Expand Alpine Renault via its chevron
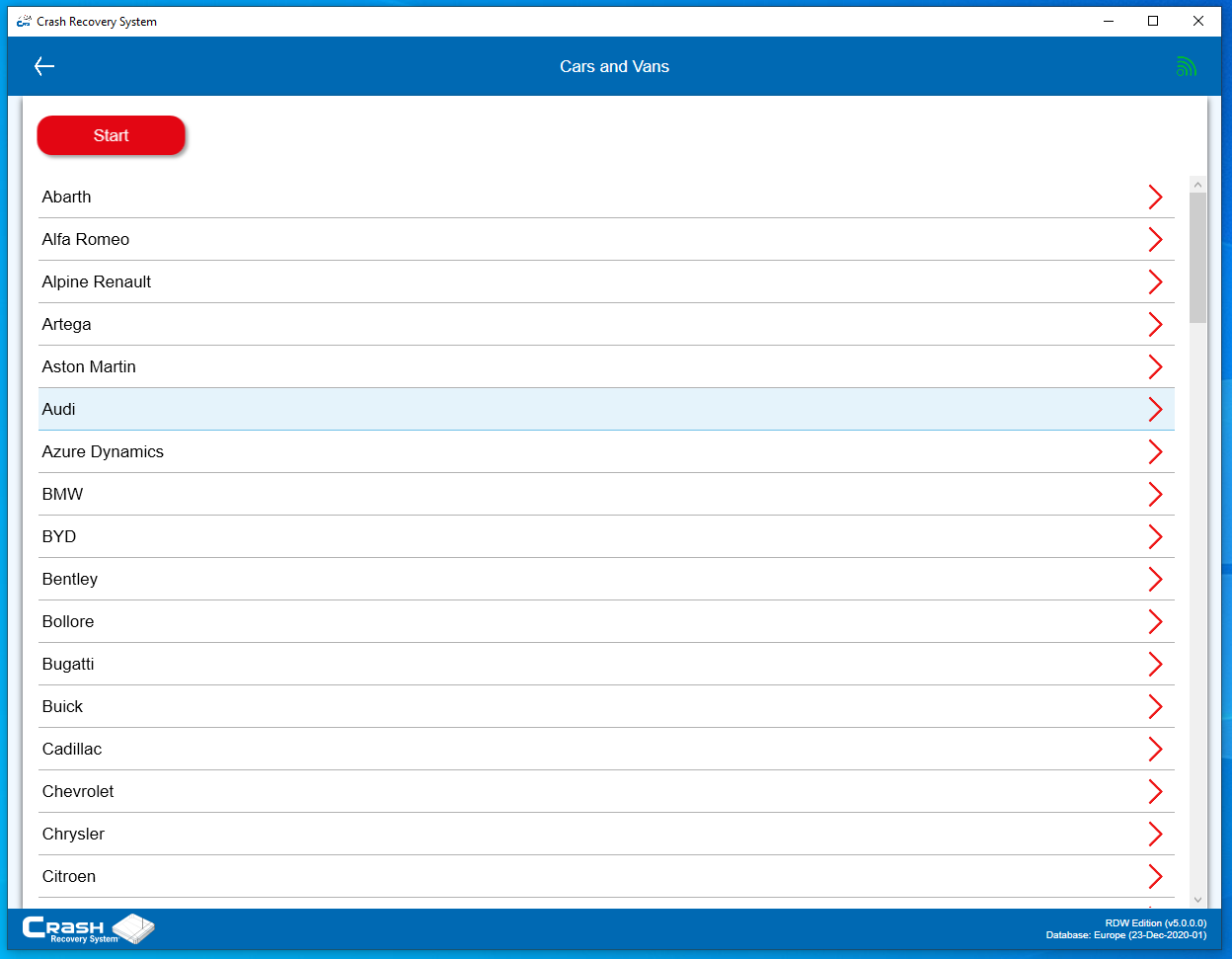Screen dimensions: 1232x959 click(x=1155, y=281)
